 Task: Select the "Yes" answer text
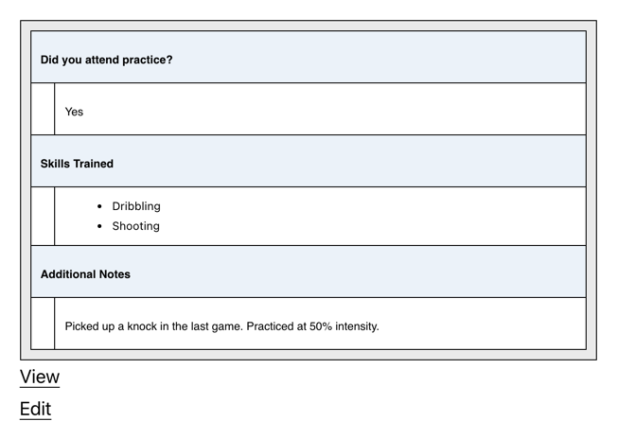pos(74,112)
